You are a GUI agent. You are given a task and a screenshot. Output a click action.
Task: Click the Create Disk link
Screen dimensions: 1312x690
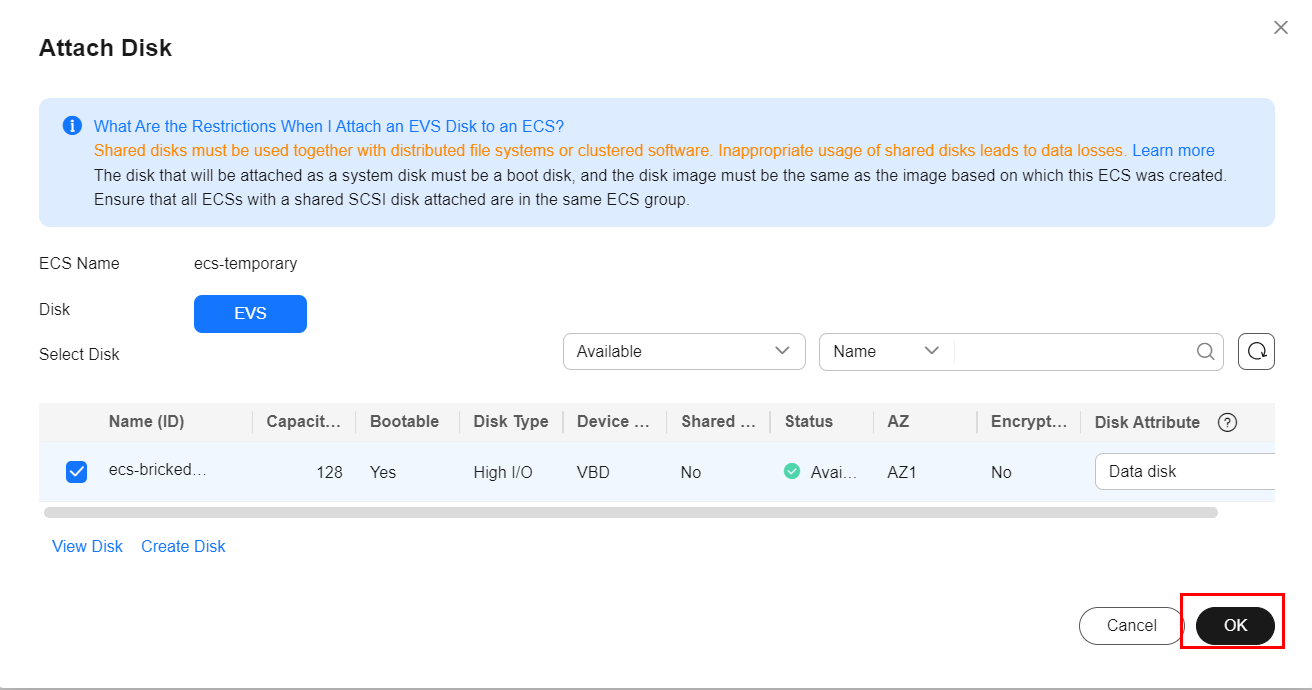pyautogui.click(x=183, y=546)
